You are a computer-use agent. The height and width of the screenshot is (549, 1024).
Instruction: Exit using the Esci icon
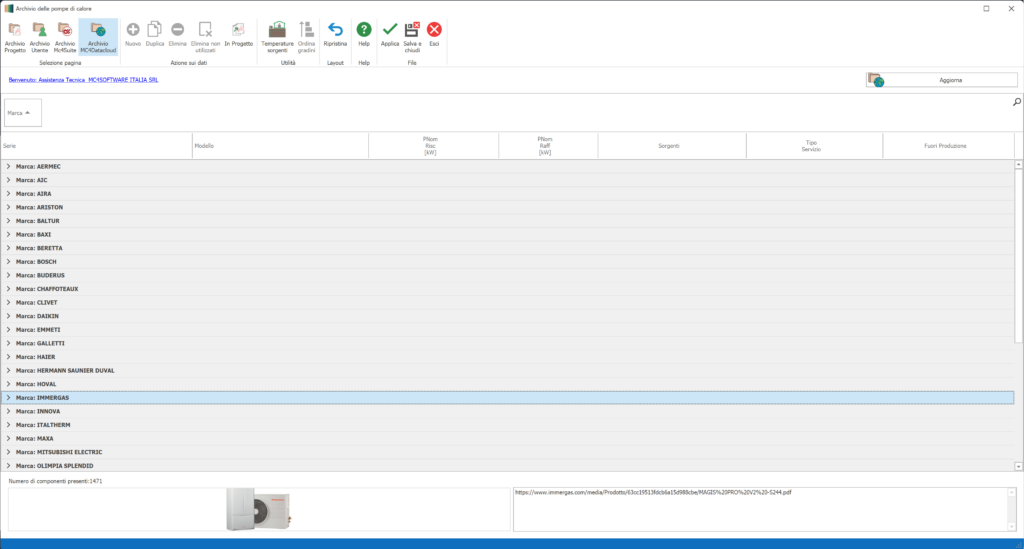[x=434, y=35]
